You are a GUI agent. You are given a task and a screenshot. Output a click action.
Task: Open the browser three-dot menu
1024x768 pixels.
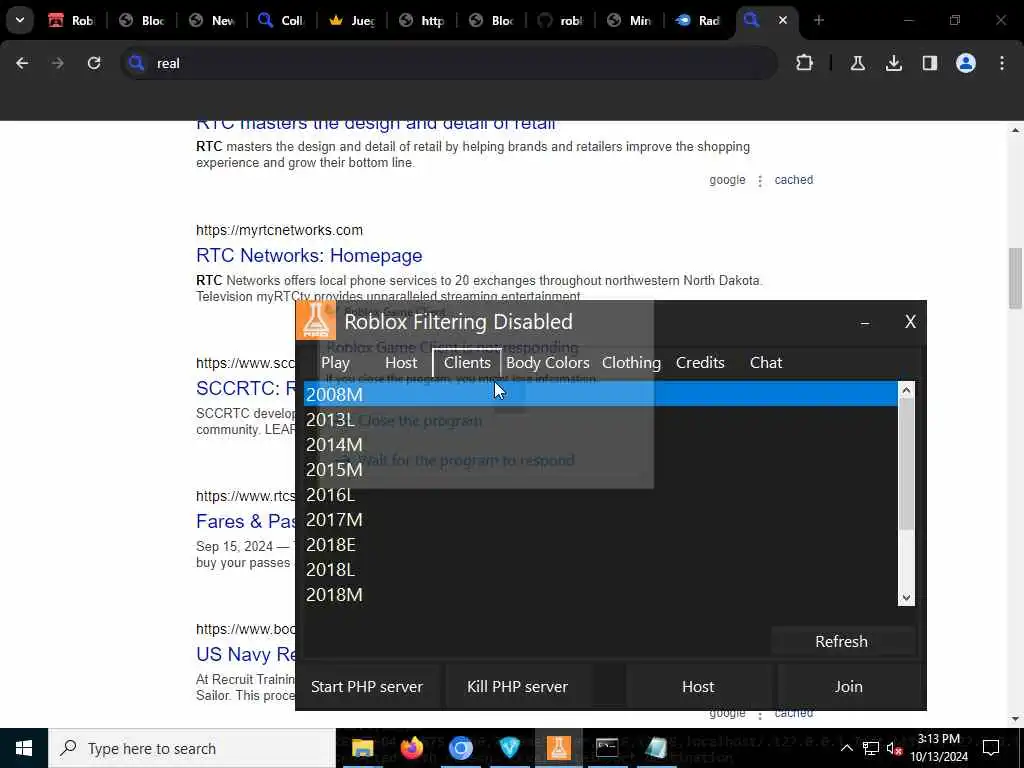[1002, 63]
